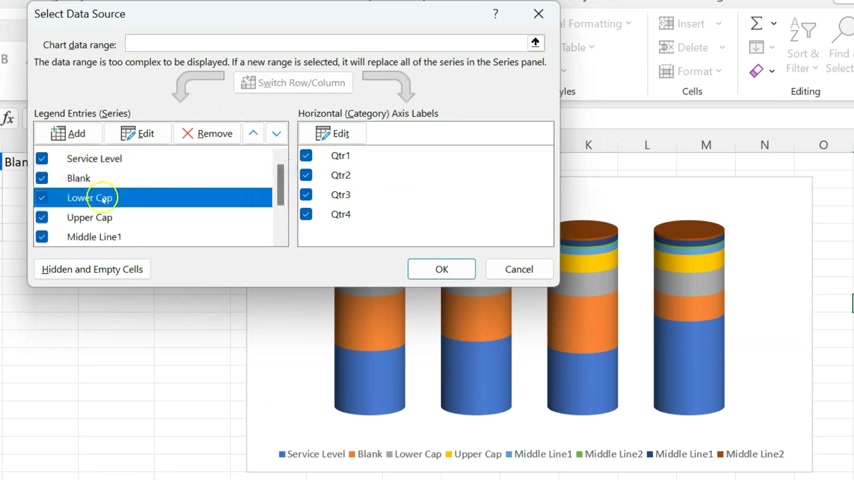Screen dimensions: 854x480
Task: Click the Fill down icon
Action: (x=756, y=47)
